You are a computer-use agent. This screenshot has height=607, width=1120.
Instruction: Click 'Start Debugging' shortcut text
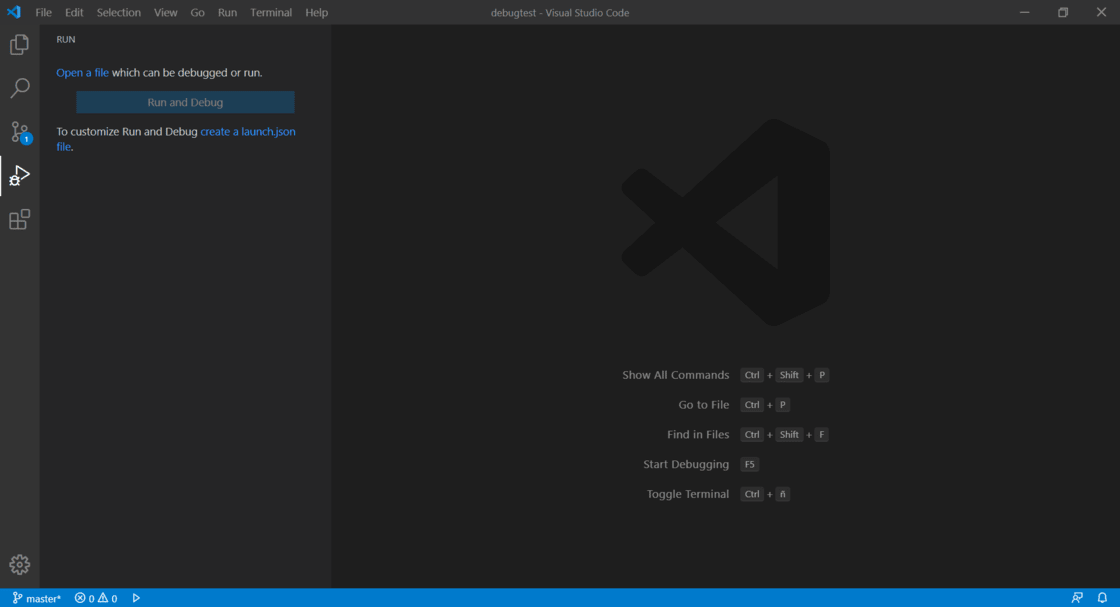(686, 464)
